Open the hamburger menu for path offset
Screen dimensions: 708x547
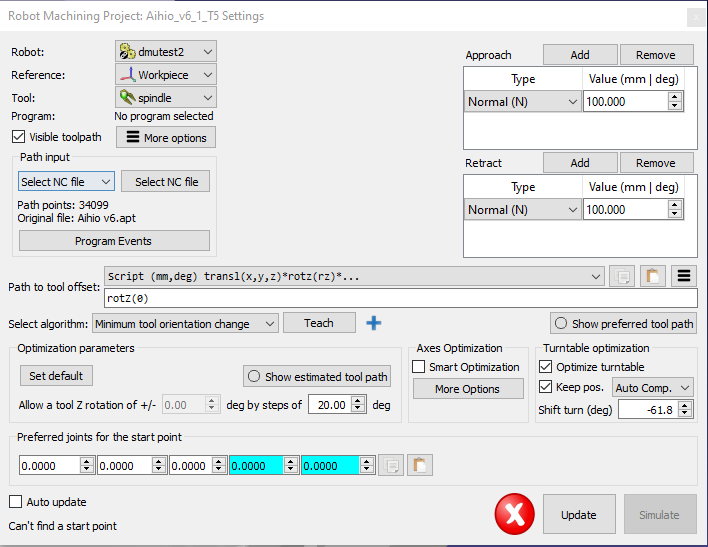684,276
